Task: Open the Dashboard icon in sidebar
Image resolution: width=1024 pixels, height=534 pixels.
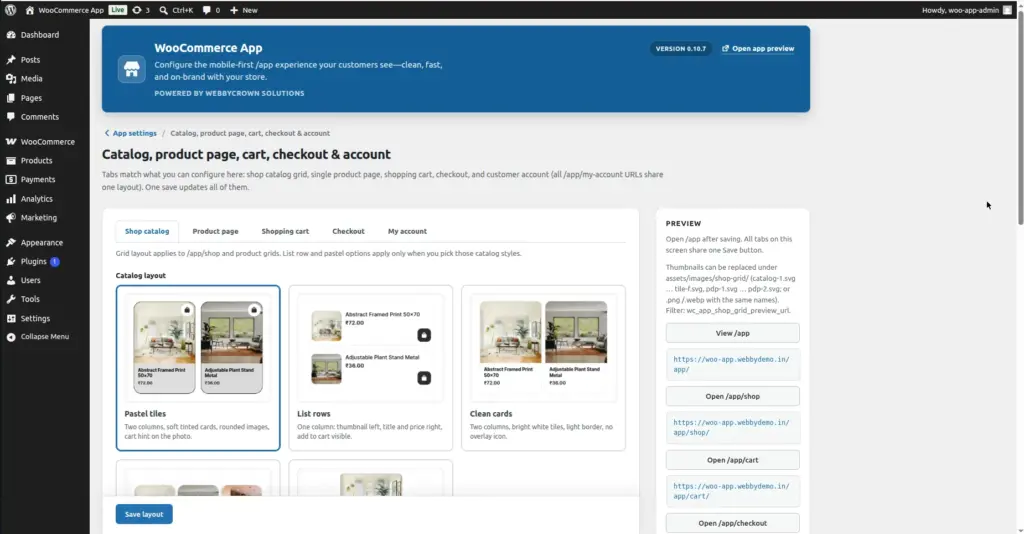Action: pyautogui.click(x=11, y=35)
